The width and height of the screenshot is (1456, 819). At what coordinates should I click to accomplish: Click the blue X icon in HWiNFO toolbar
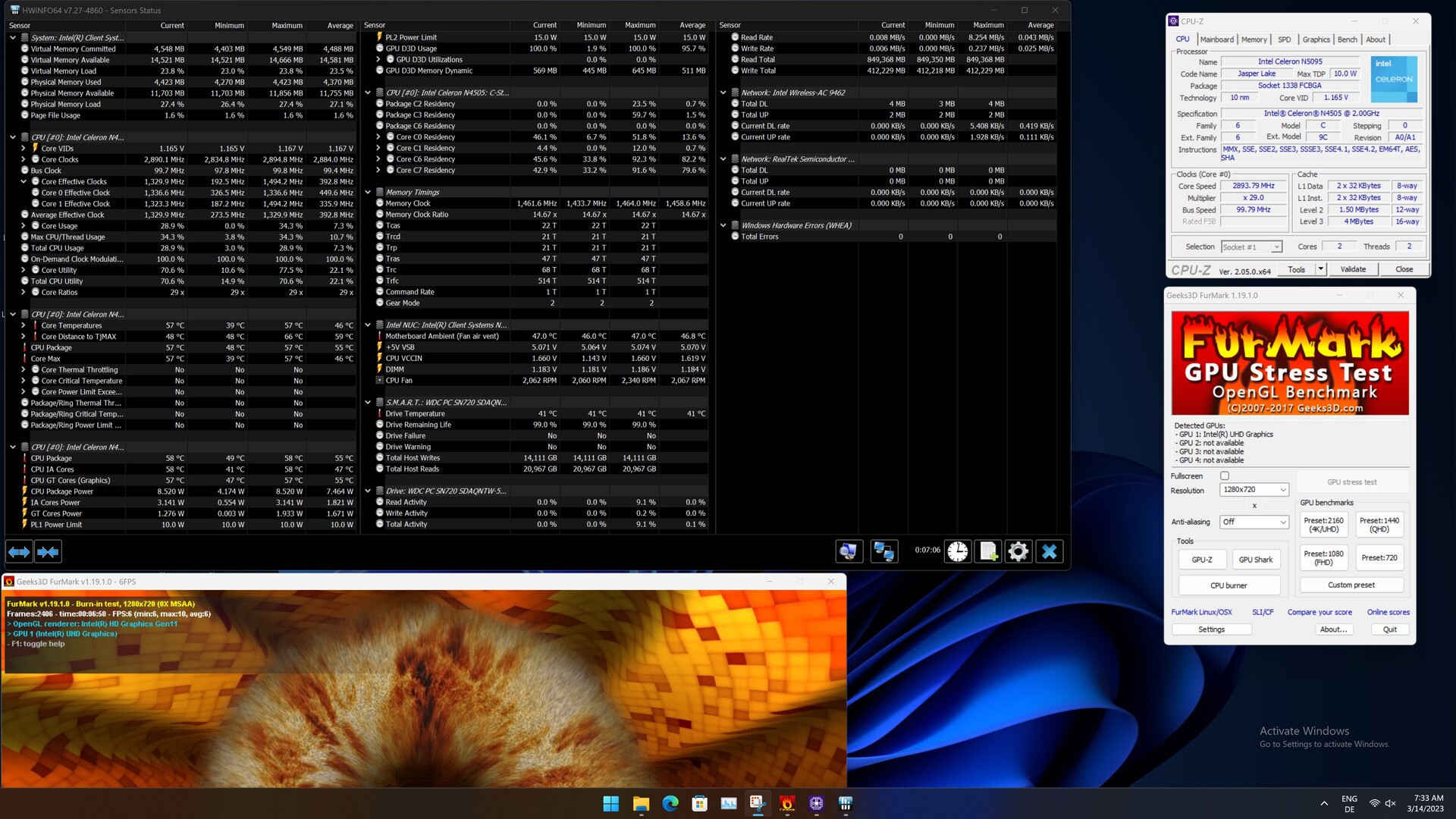point(1050,551)
